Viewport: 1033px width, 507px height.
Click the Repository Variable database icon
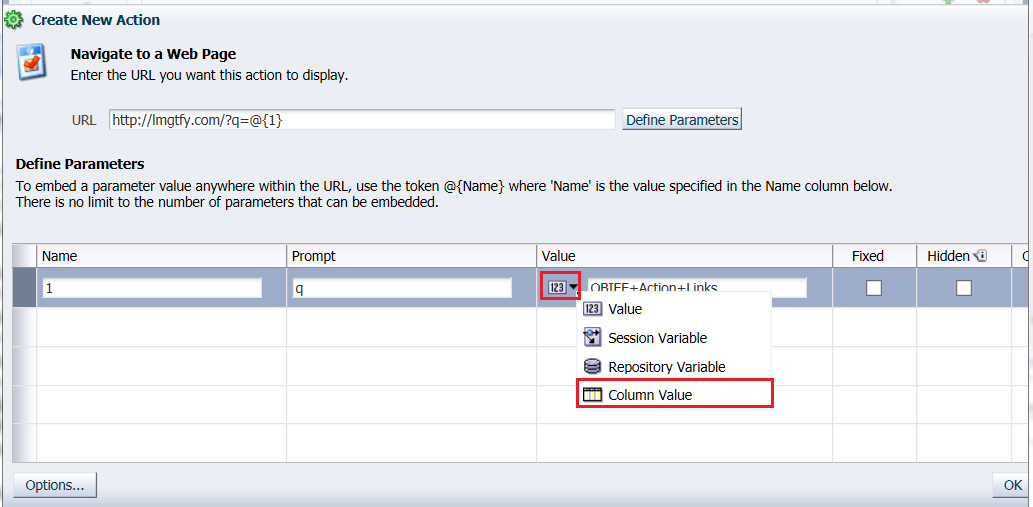tap(593, 367)
